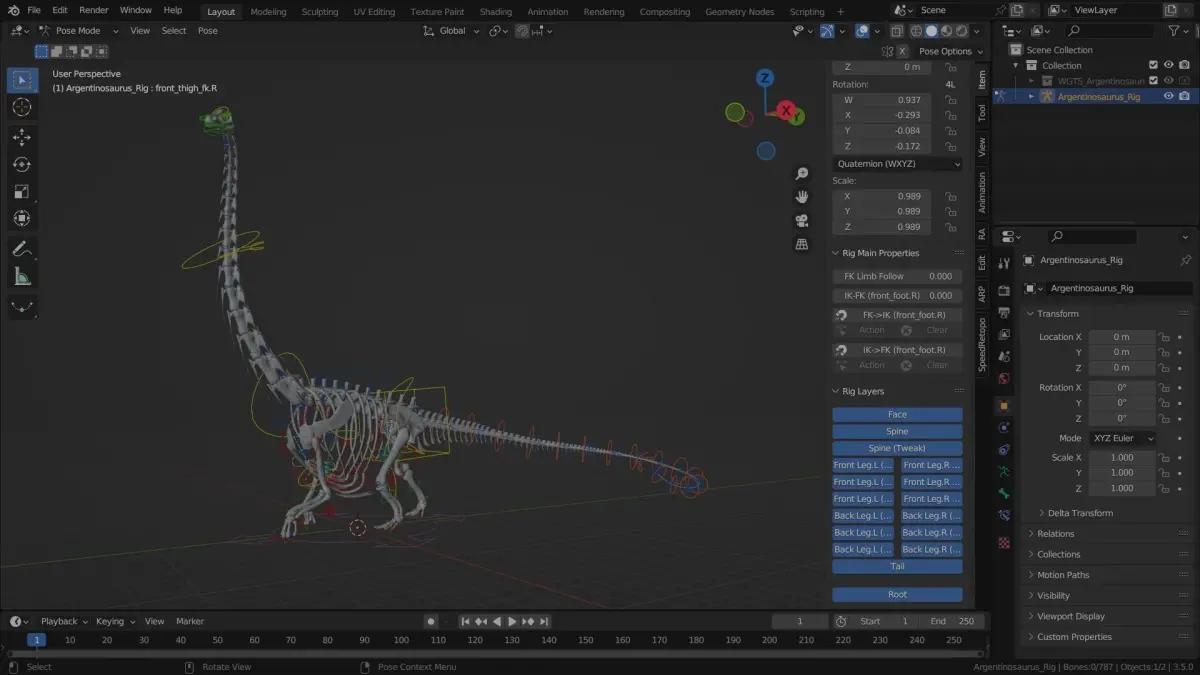Open the Render properties tab icon

1004,291
